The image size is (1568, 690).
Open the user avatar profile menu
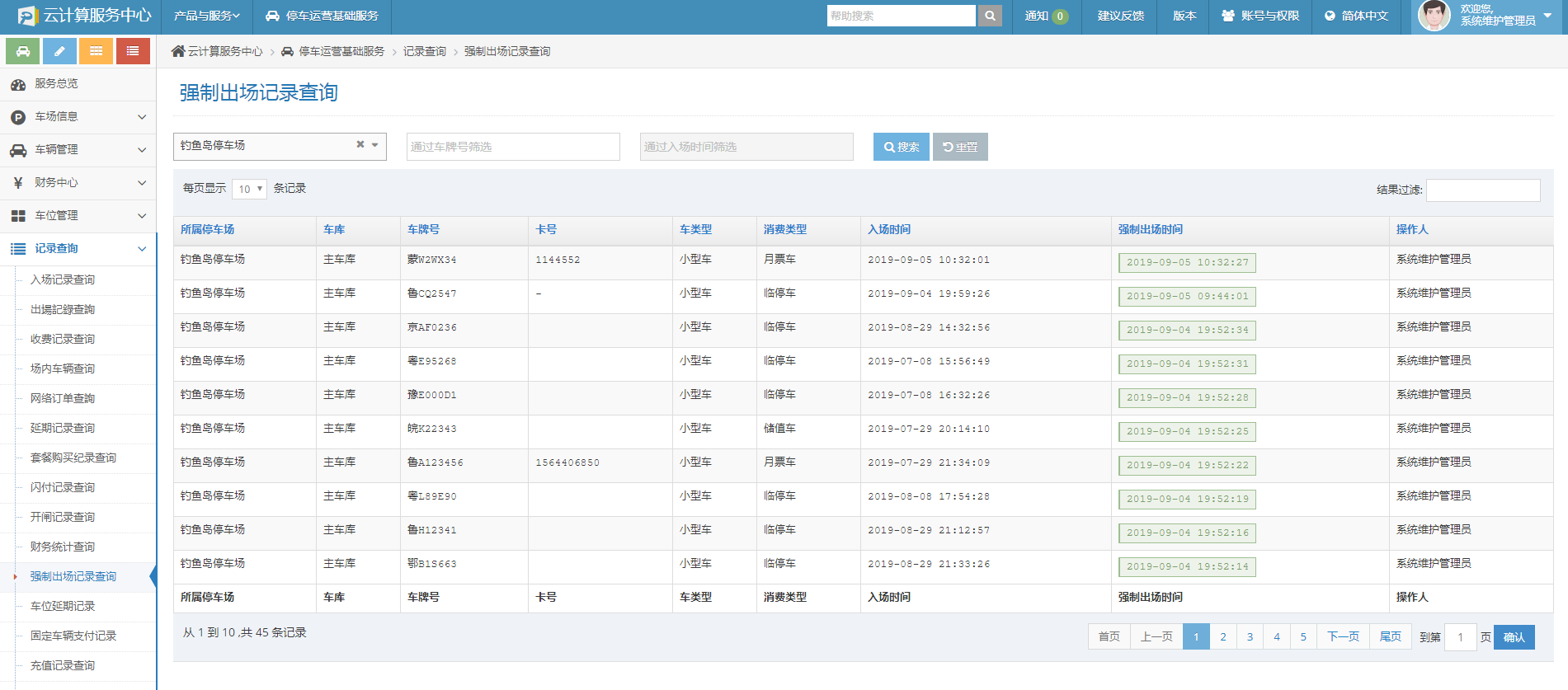tap(1434, 16)
